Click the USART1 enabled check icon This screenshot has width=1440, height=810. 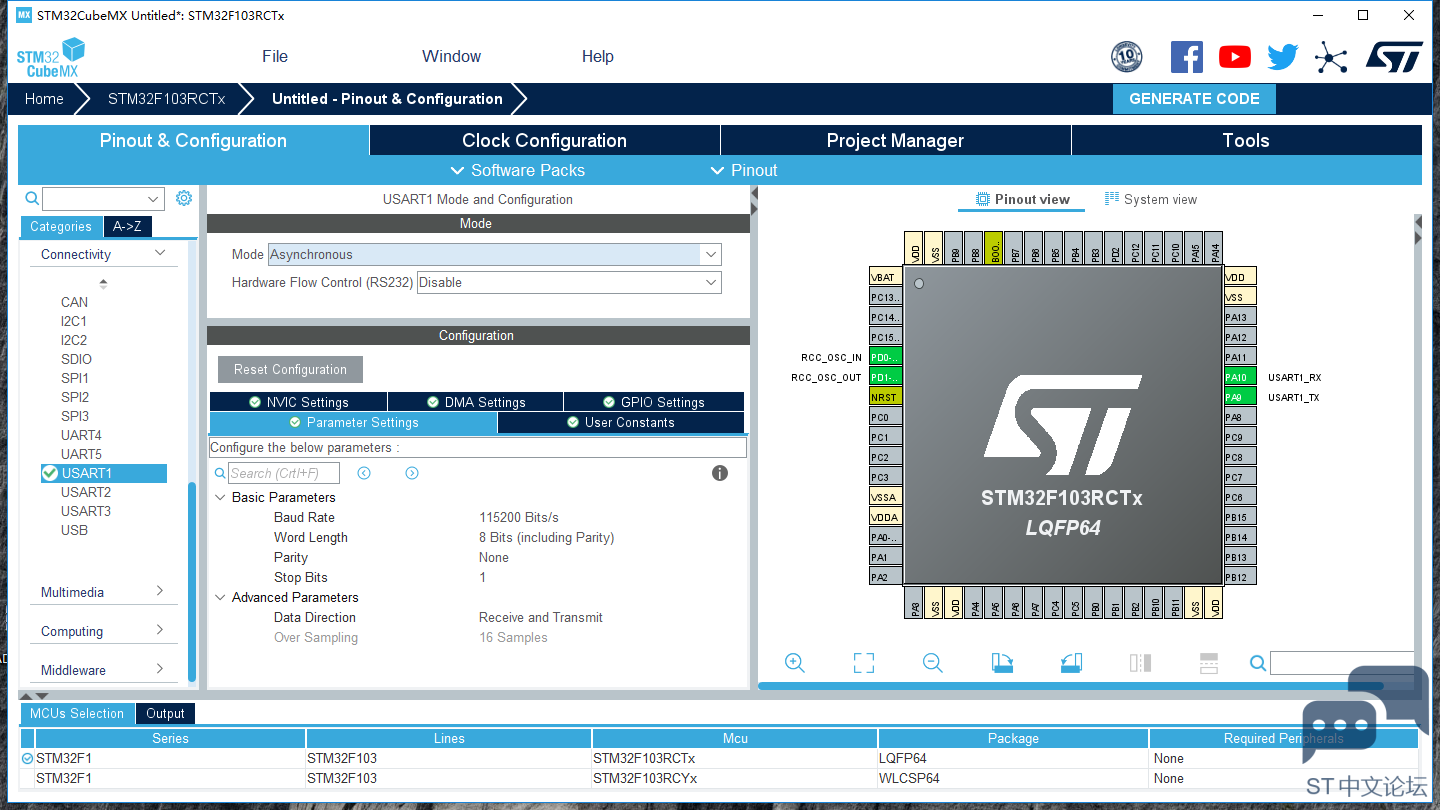click(x=50, y=473)
